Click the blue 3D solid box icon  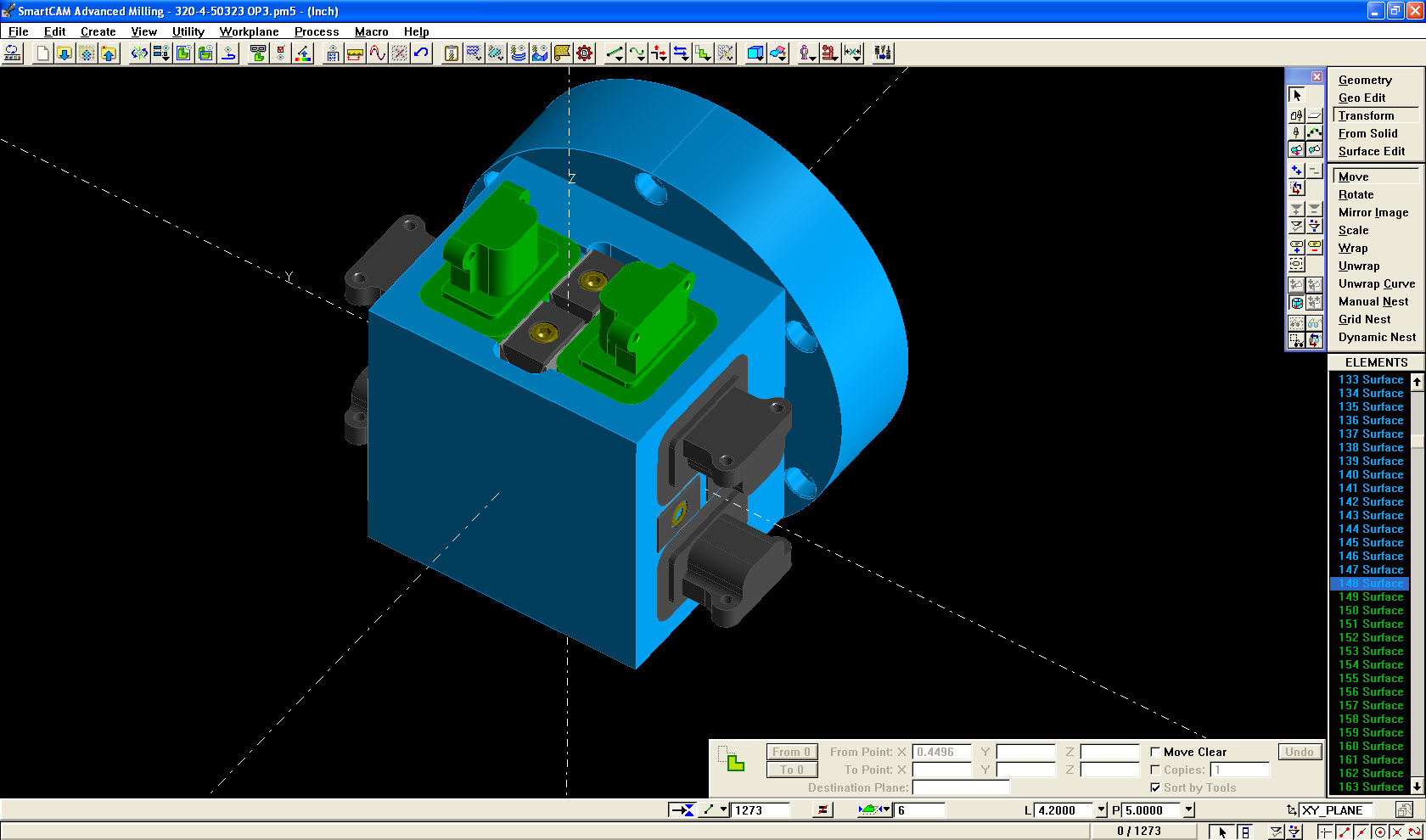755,53
